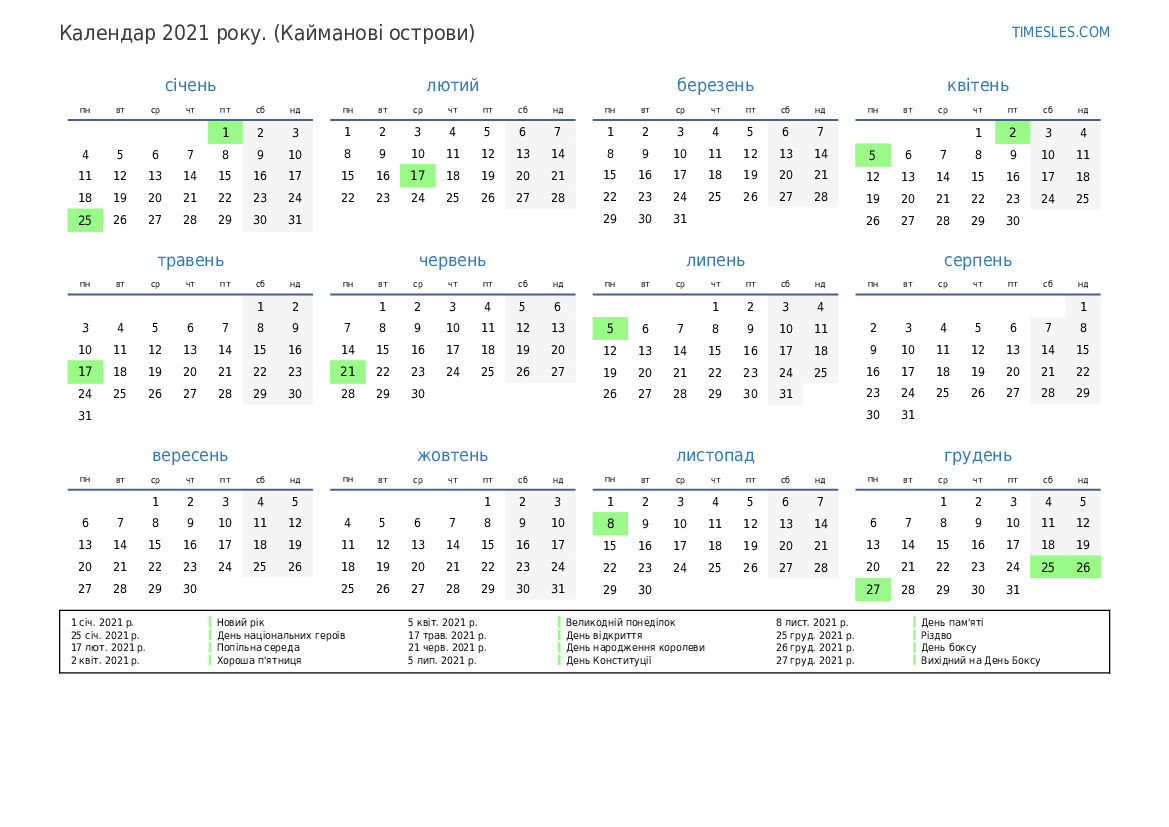Image resolution: width=1169 pixels, height=827 pixels.
Task: Select the 'травень' month heading
Action: pyautogui.click(x=190, y=260)
